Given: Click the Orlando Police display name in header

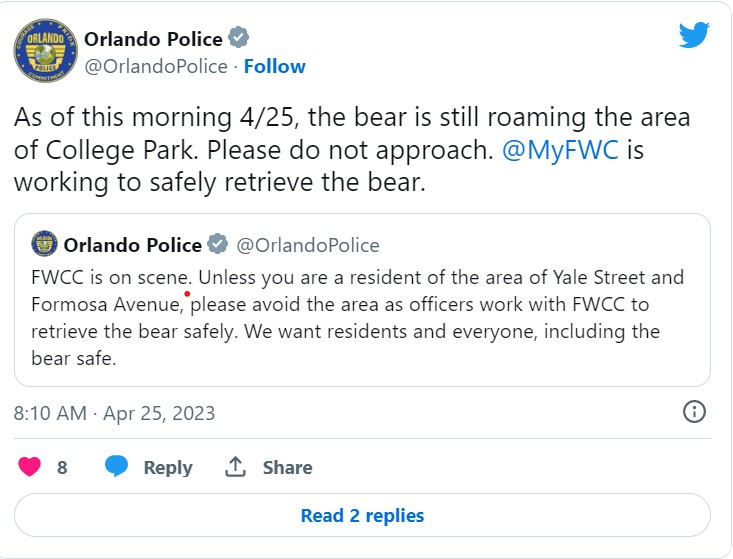Looking at the screenshot, I should [x=153, y=39].
